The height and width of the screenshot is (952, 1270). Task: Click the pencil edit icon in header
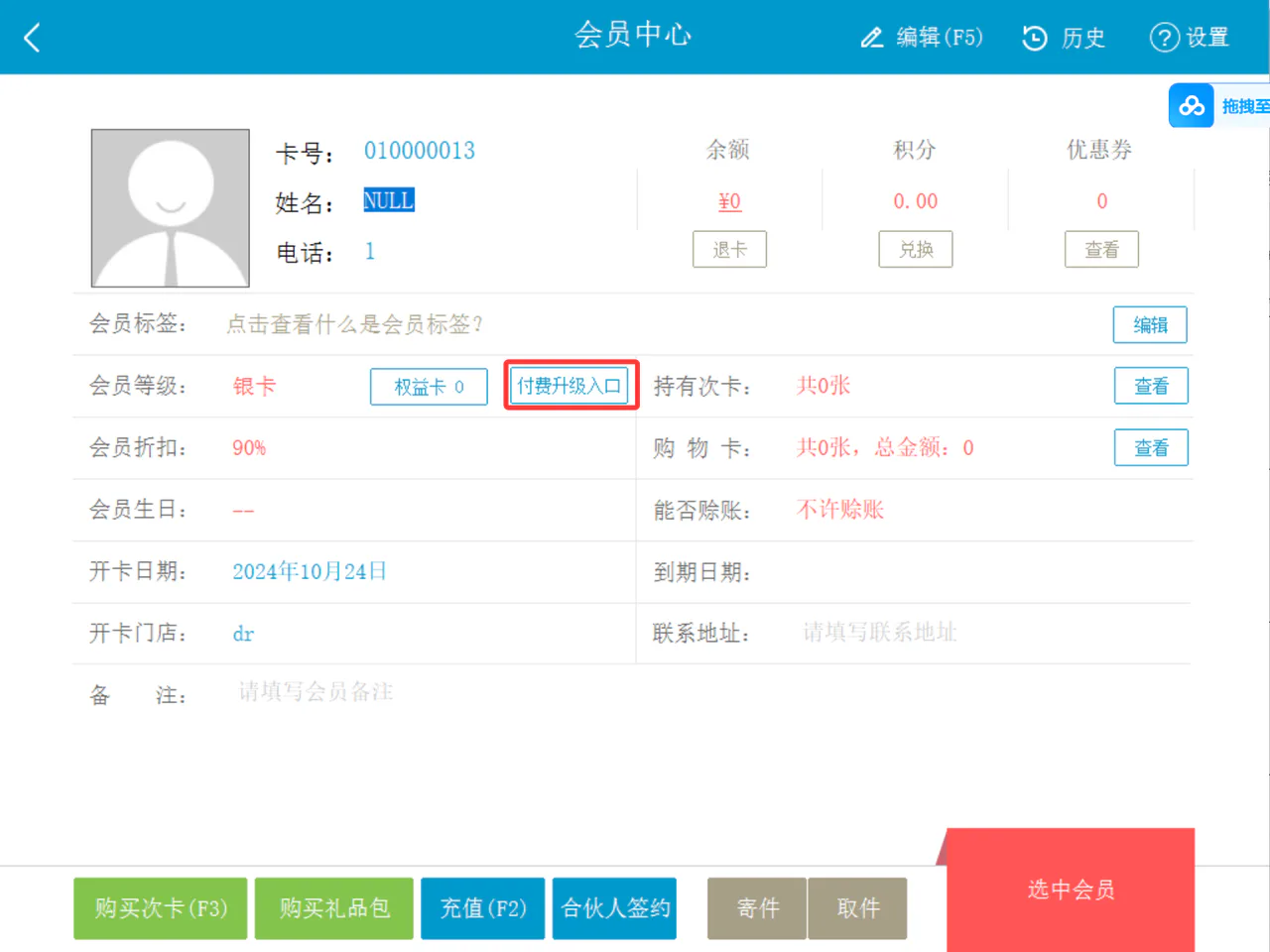tap(871, 38)
